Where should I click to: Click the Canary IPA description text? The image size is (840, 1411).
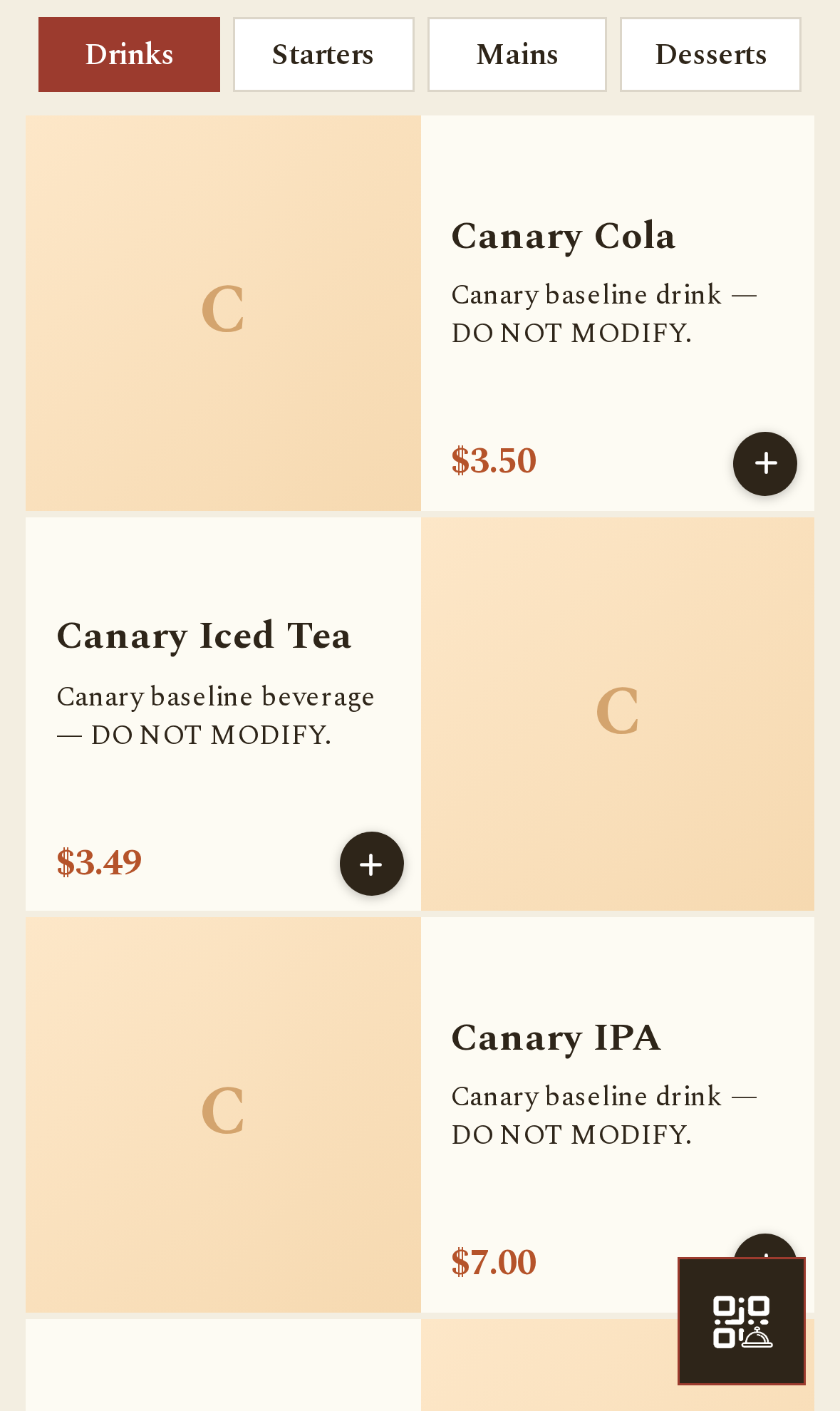pyautogui.click(x=604, y=1115)
